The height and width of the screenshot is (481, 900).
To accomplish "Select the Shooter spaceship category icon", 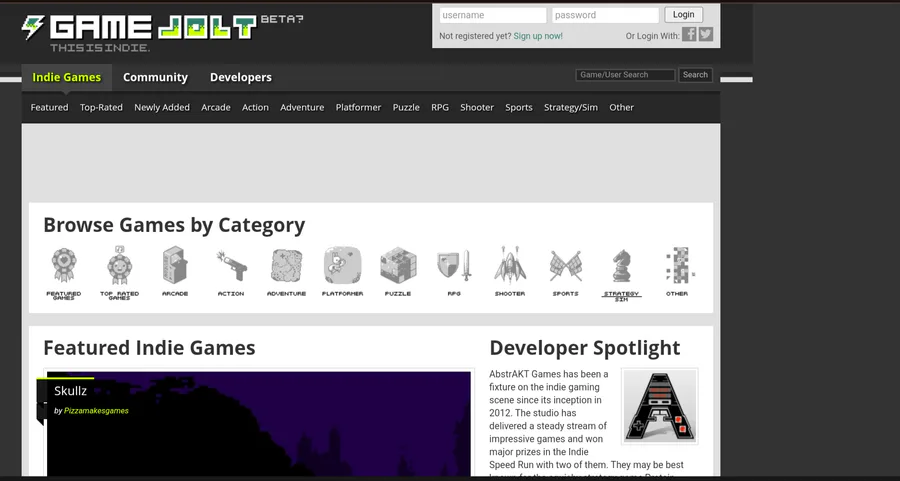I will pyautogui.click(x=510, y=265).
